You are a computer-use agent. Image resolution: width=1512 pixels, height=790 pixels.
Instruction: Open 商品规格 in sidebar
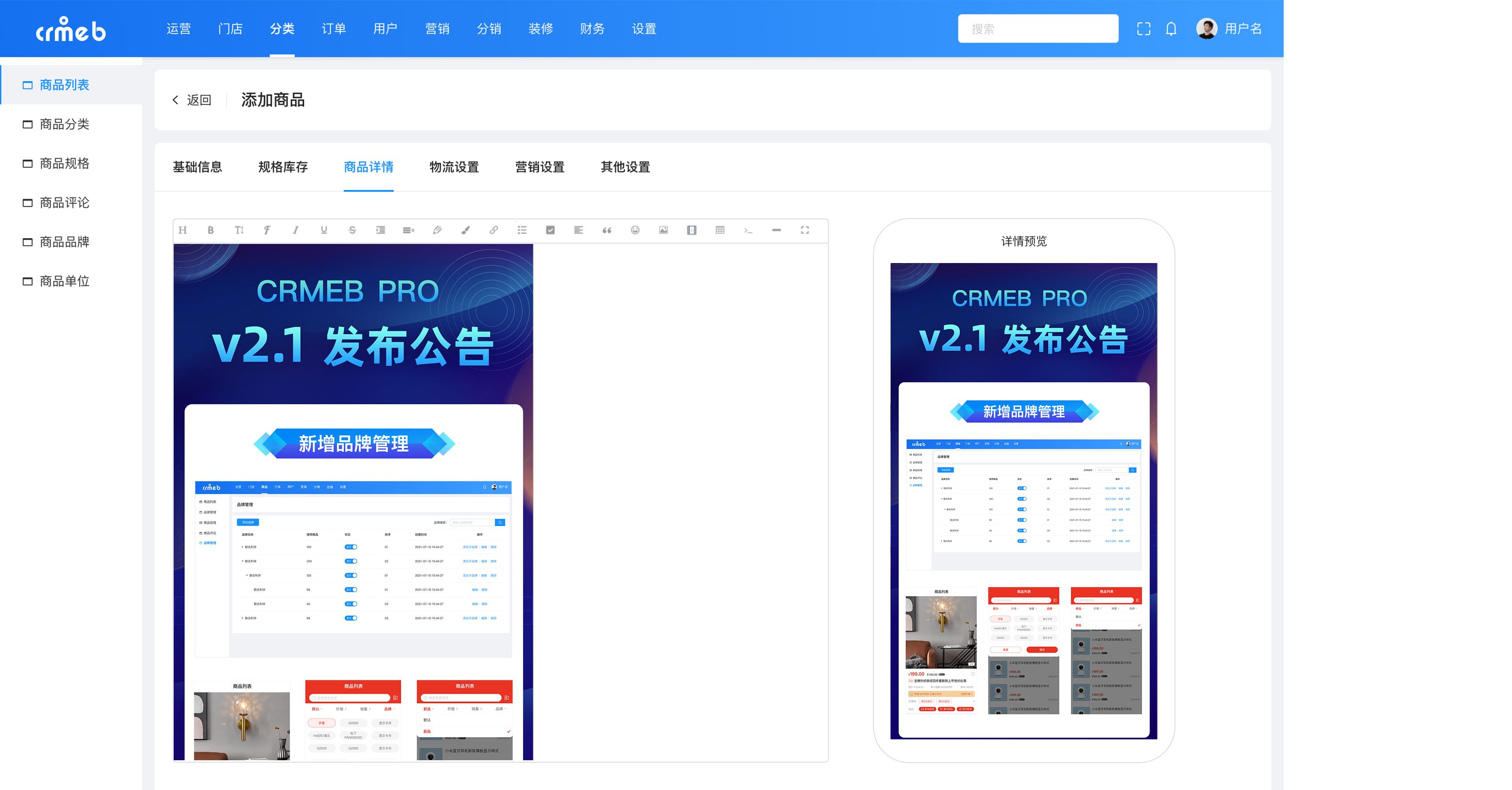(x=71, y=164)
